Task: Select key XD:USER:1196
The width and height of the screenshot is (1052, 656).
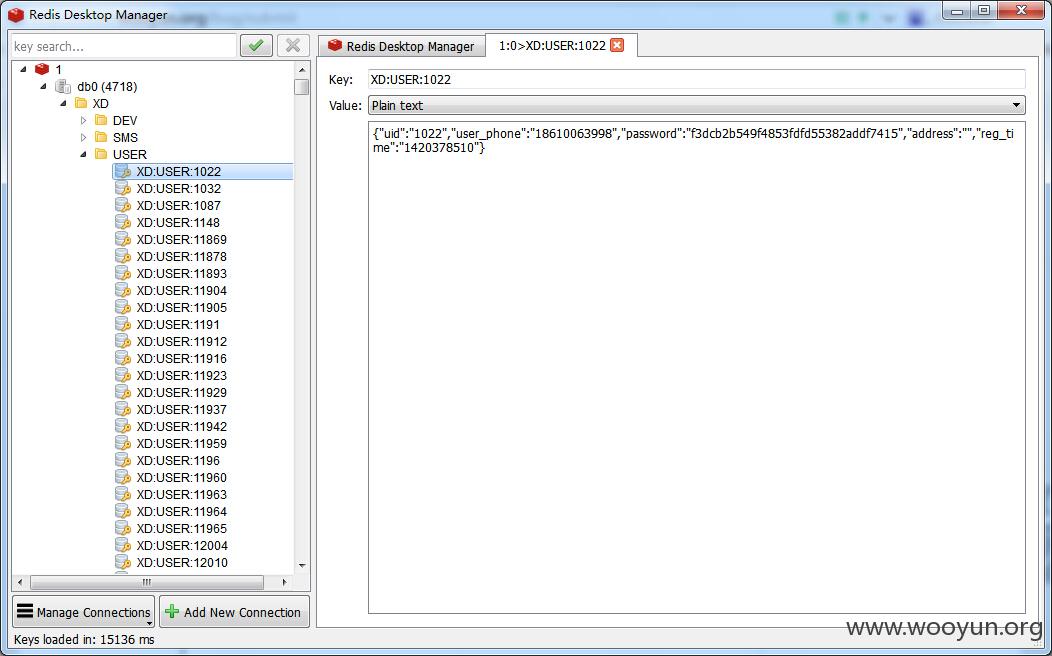Action: [178, 460]
